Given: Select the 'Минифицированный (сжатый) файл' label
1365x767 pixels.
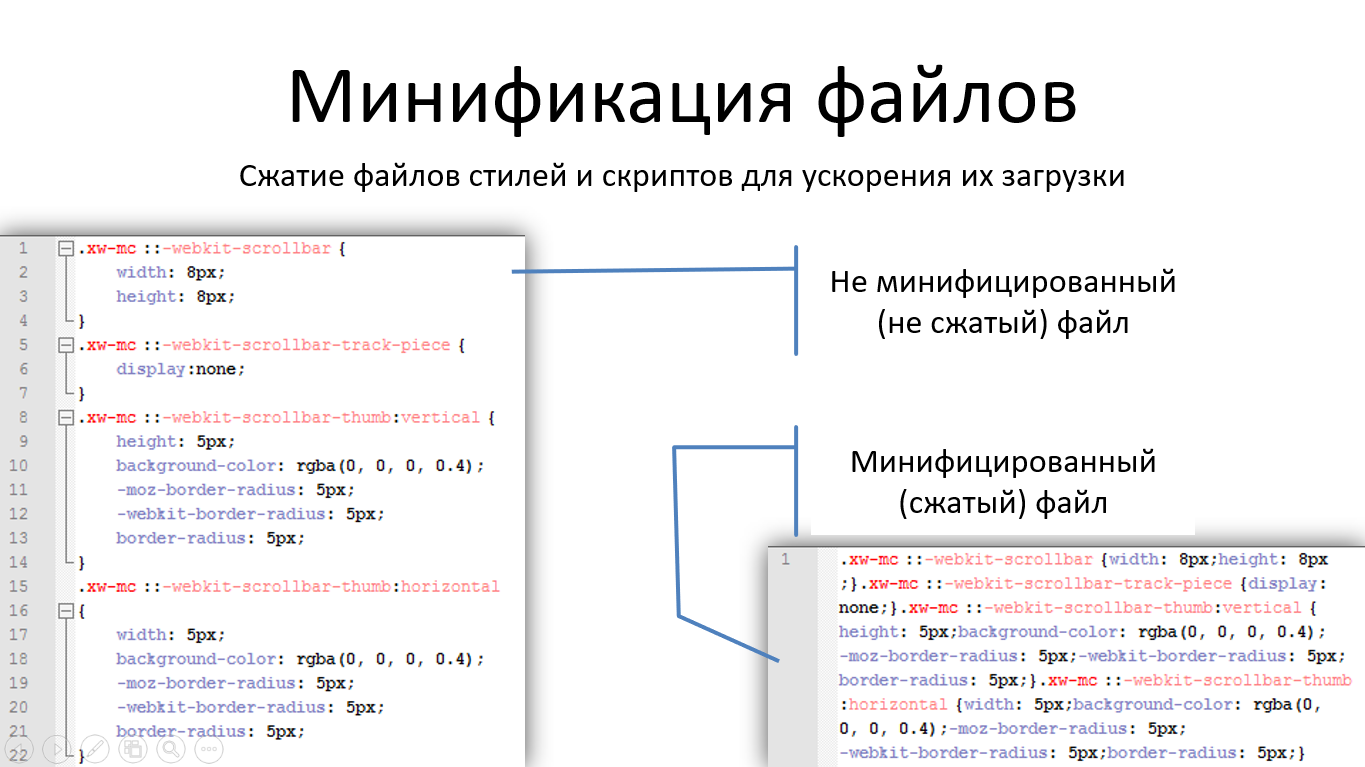Looking at the screenshot, I should [x=1002, y=482].
